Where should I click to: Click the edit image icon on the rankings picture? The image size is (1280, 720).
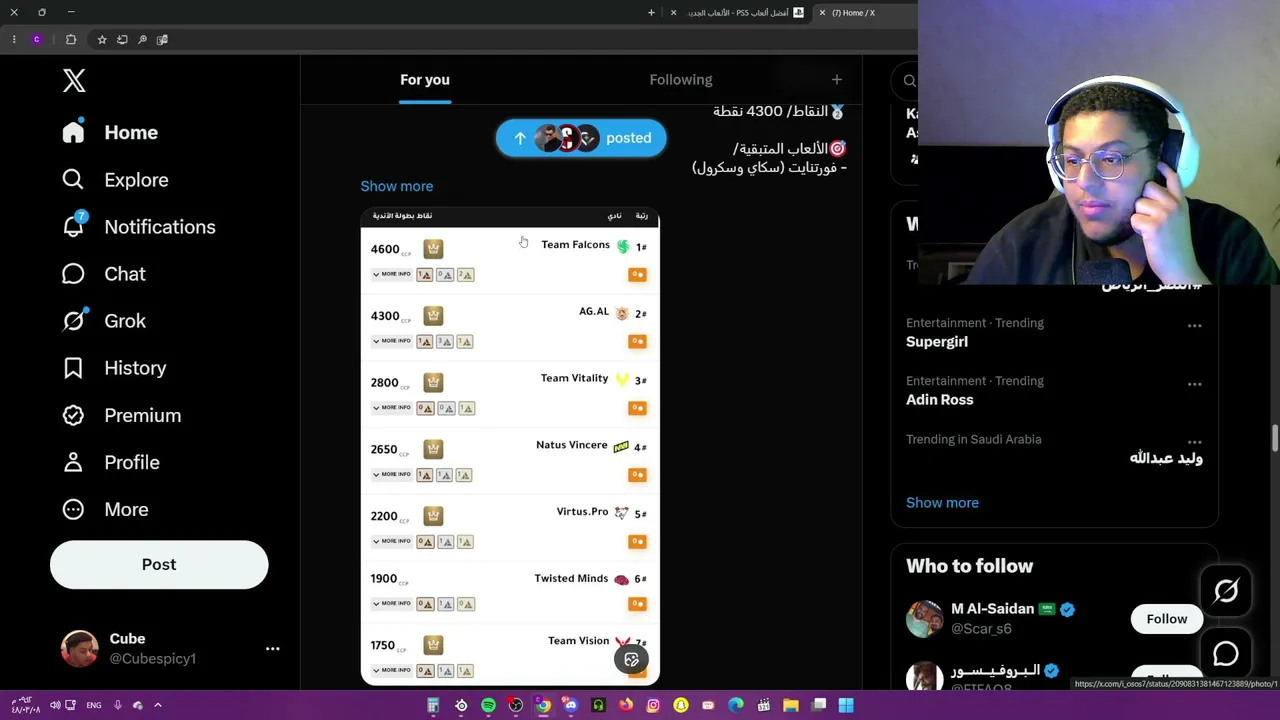[x=631, y=660]
